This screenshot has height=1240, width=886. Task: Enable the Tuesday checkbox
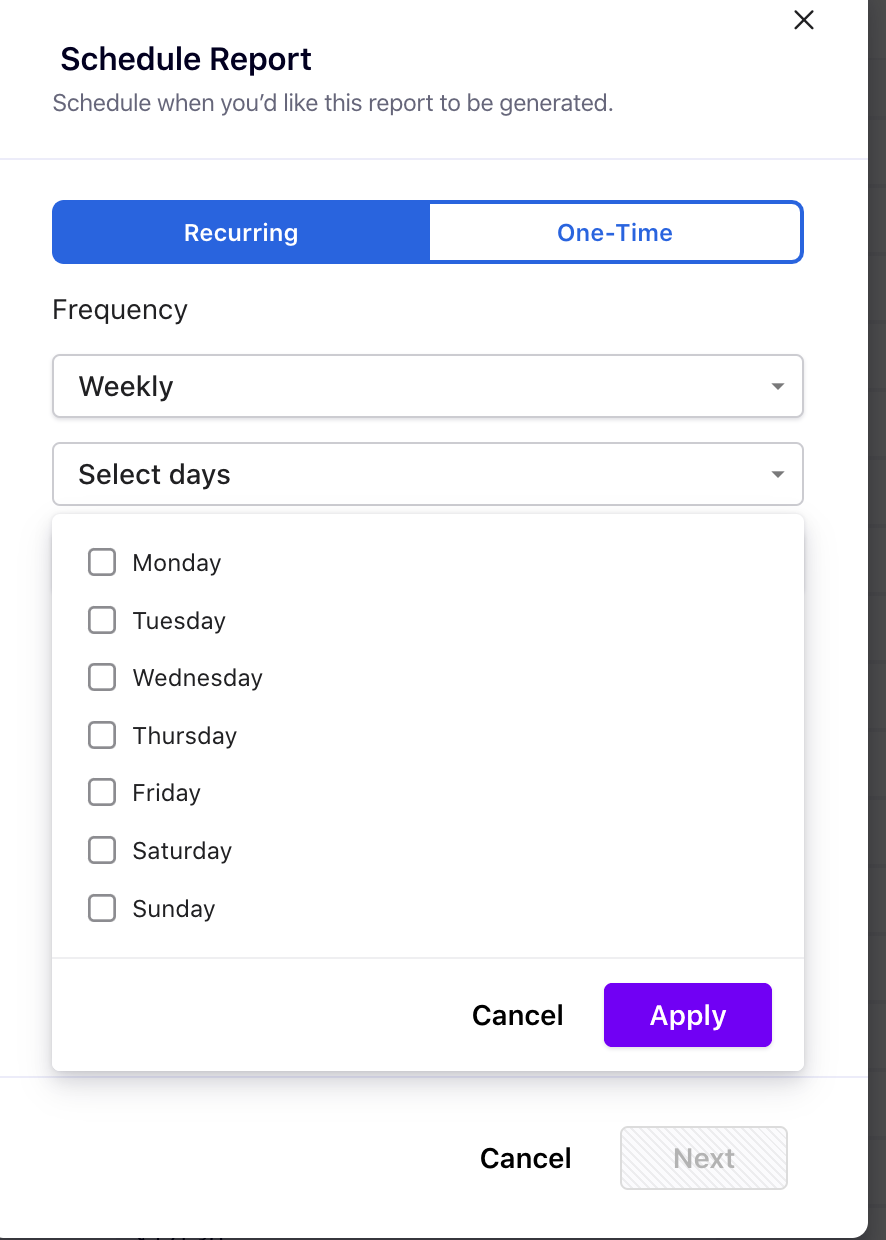pyautogui.click(x=102, y=621)
